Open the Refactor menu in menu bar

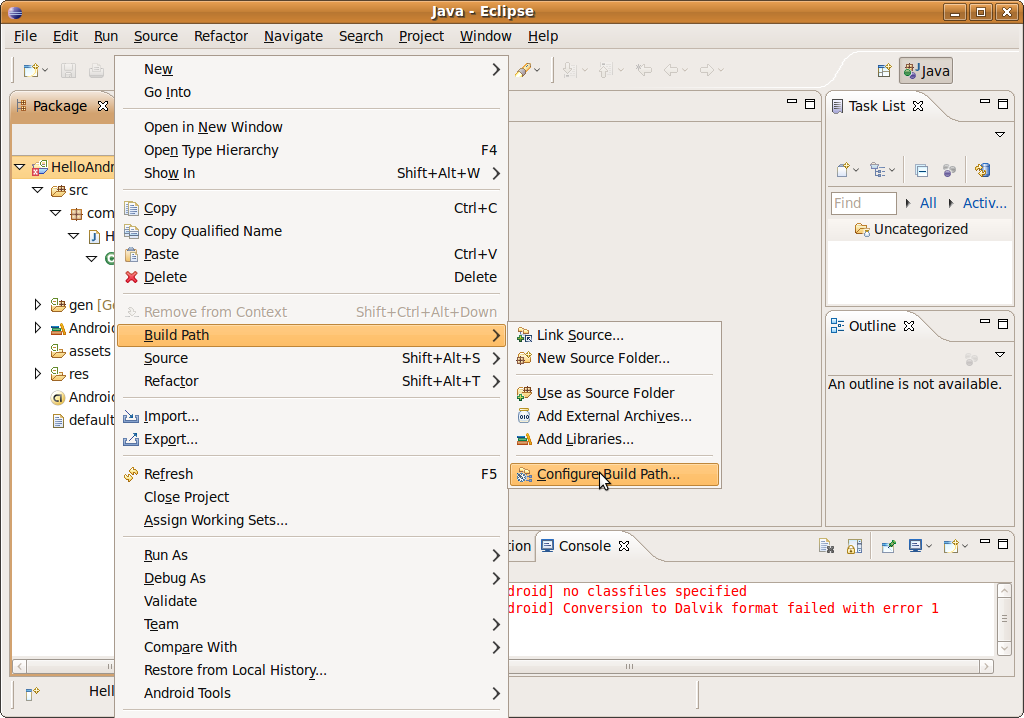point(221,36)
